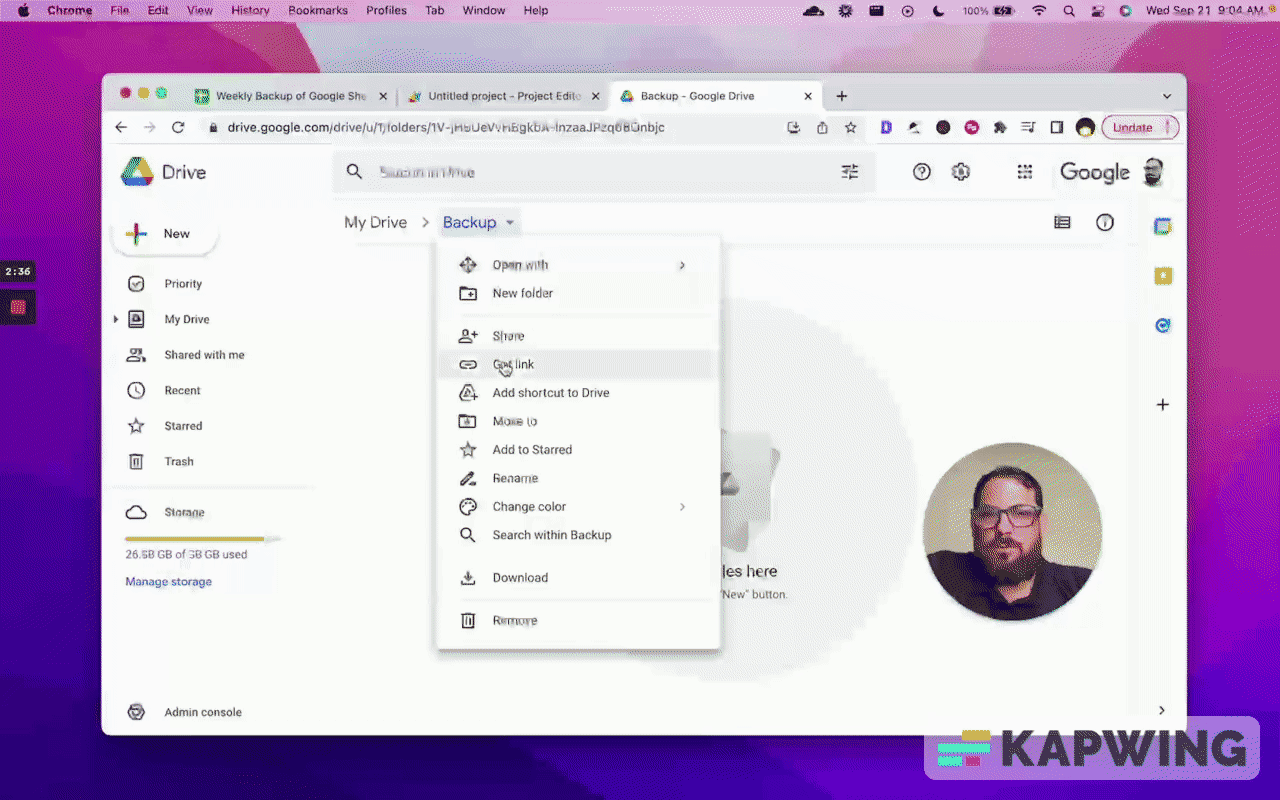
Task: Get add-ons plus icon
Action: pos(1163,405)
